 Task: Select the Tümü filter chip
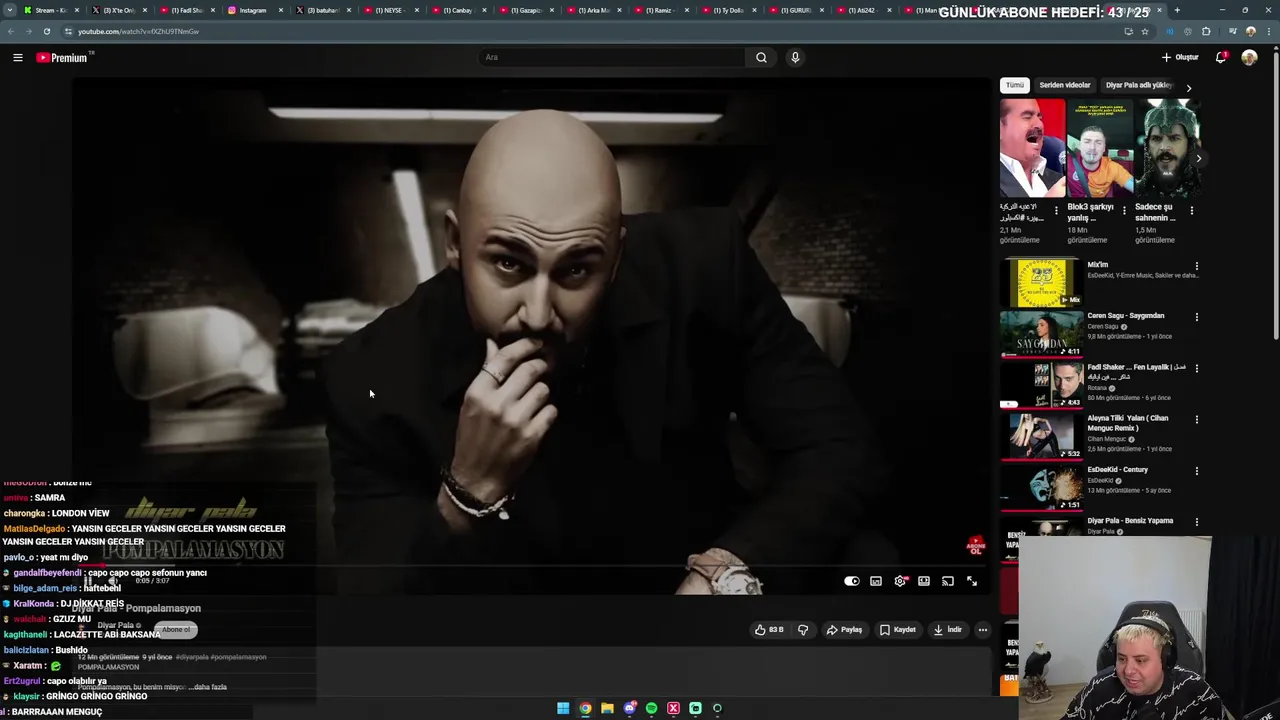click(1015, 86)
